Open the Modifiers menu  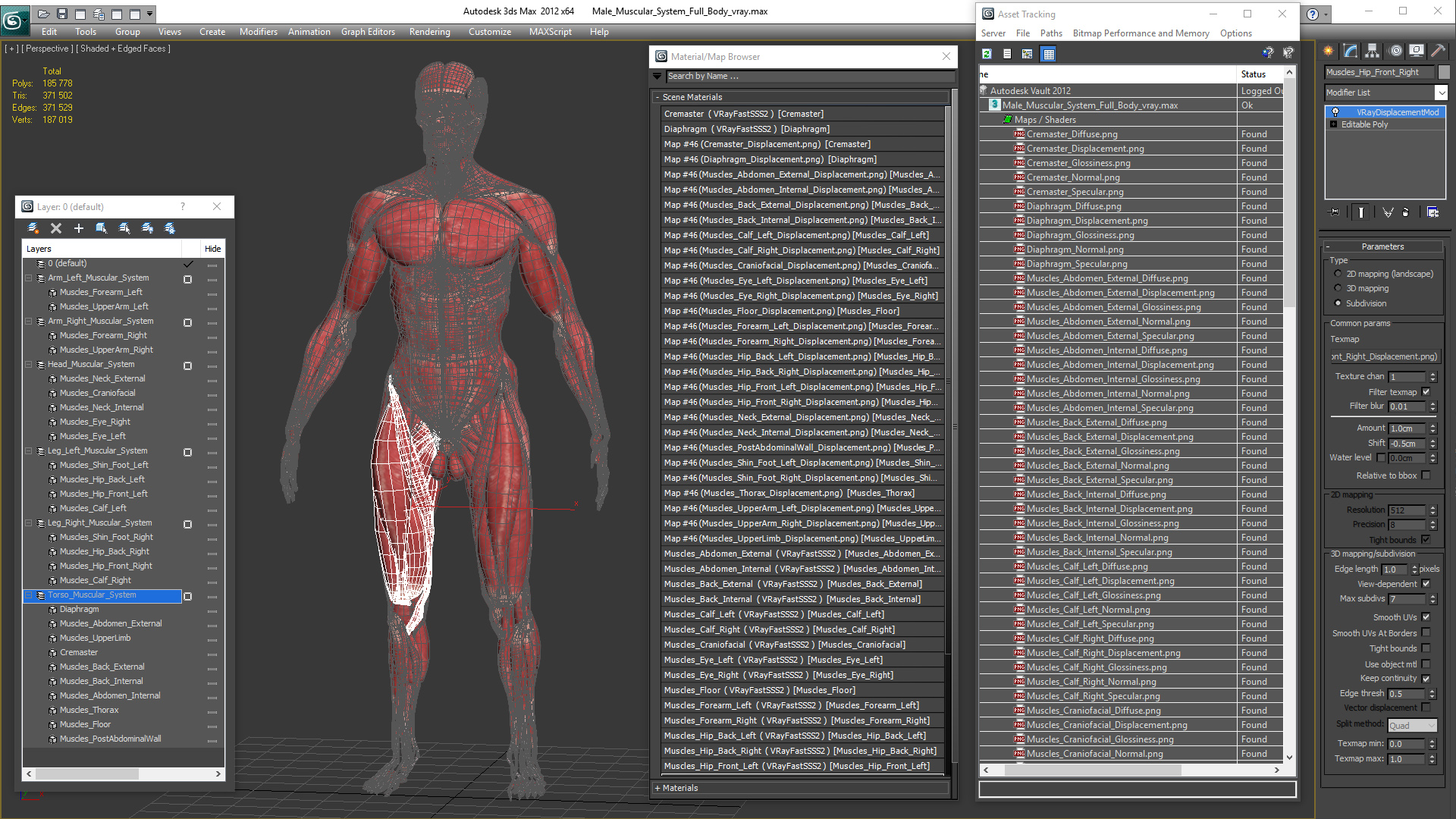pyautogui.click(x=258, y=32)
